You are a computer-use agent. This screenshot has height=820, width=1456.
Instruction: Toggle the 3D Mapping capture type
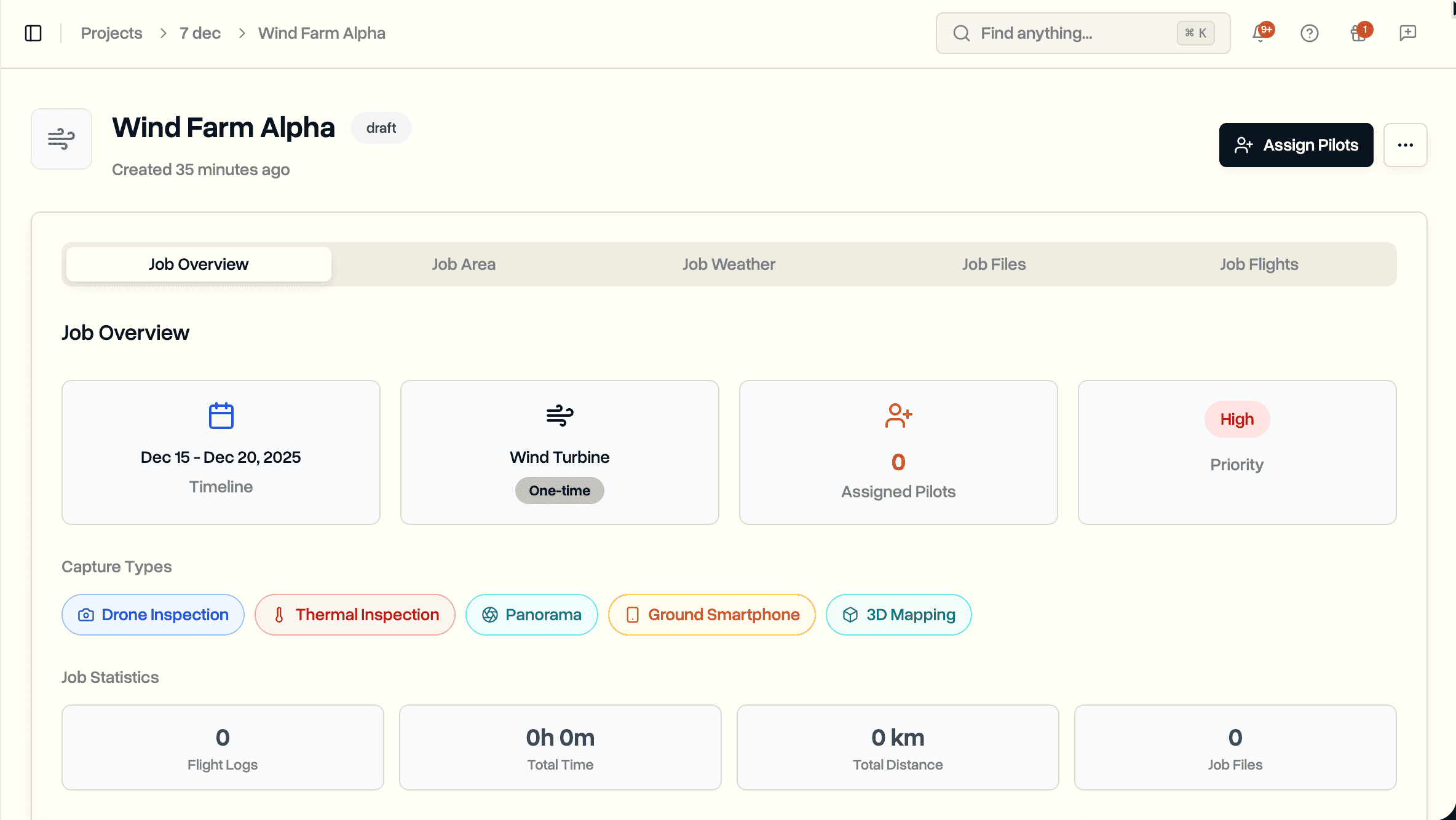898,614
